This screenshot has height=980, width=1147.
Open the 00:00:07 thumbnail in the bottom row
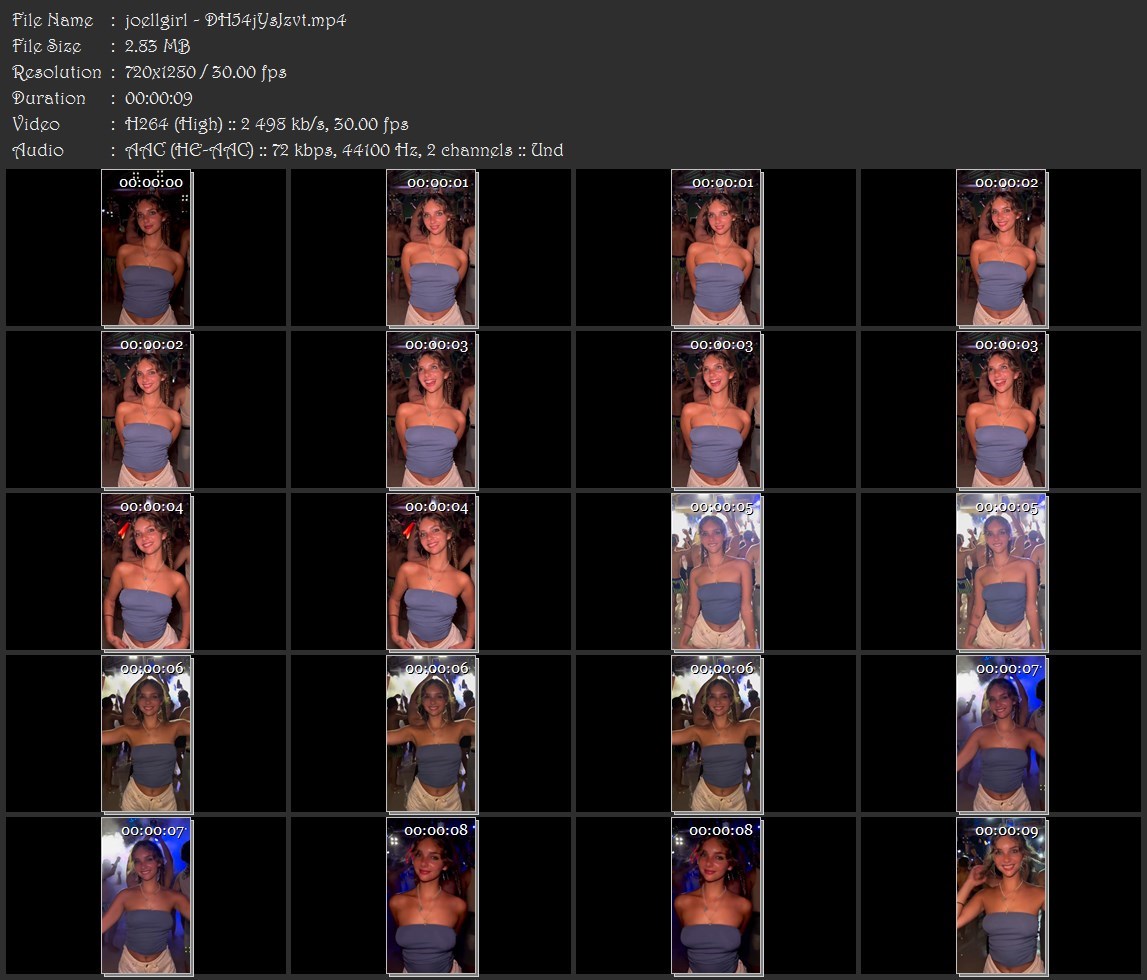coord(146,896)
